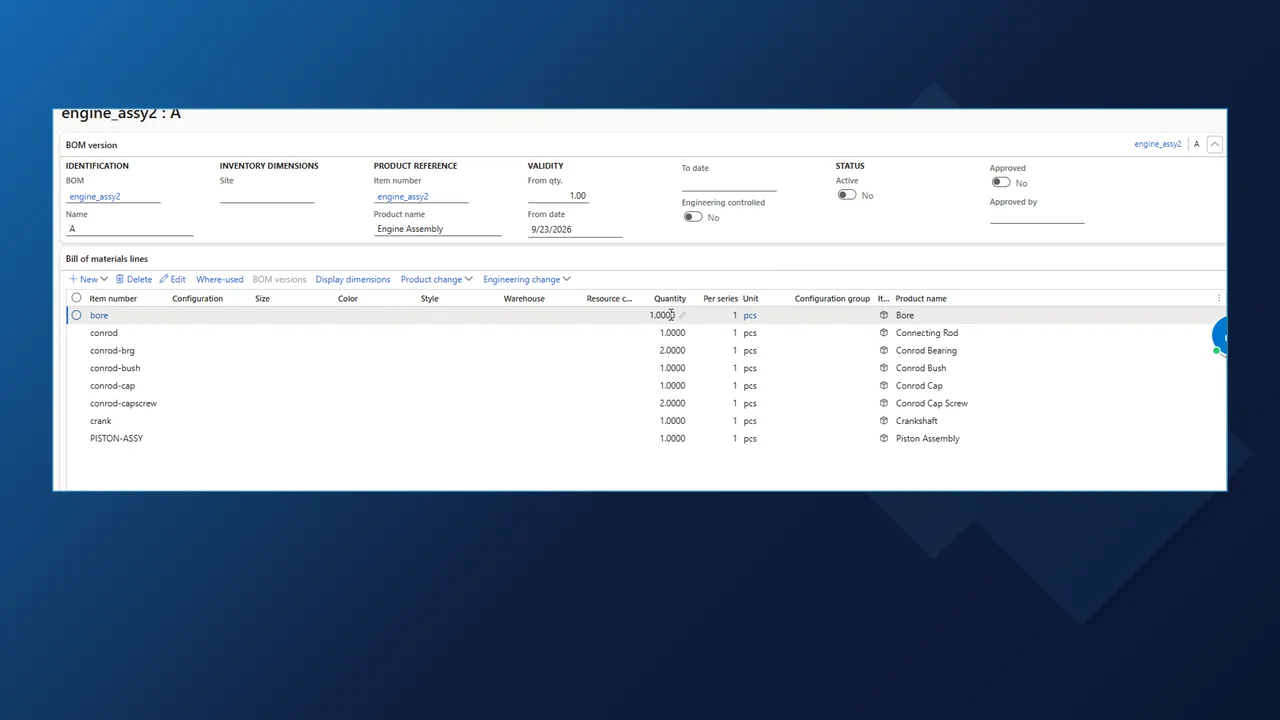This screenshot has height=720, width=1280.
Task: Click the Delete trash icon
Action: coord(120,279)
